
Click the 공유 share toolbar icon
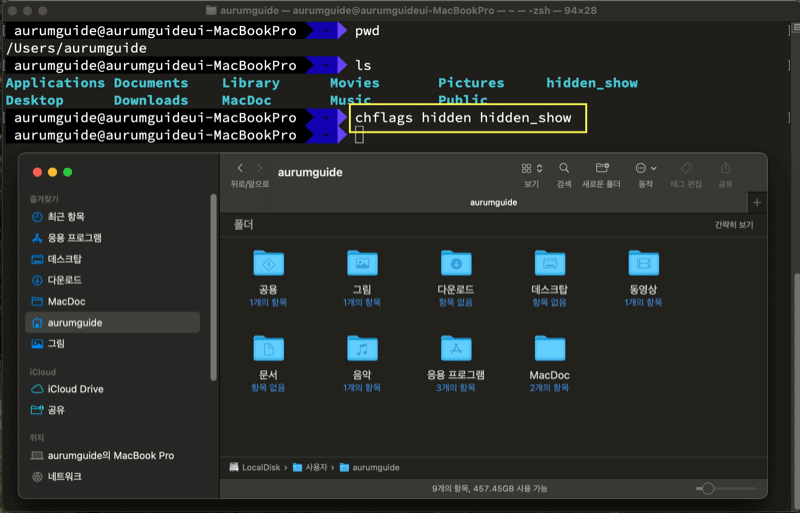click(726, 168)
